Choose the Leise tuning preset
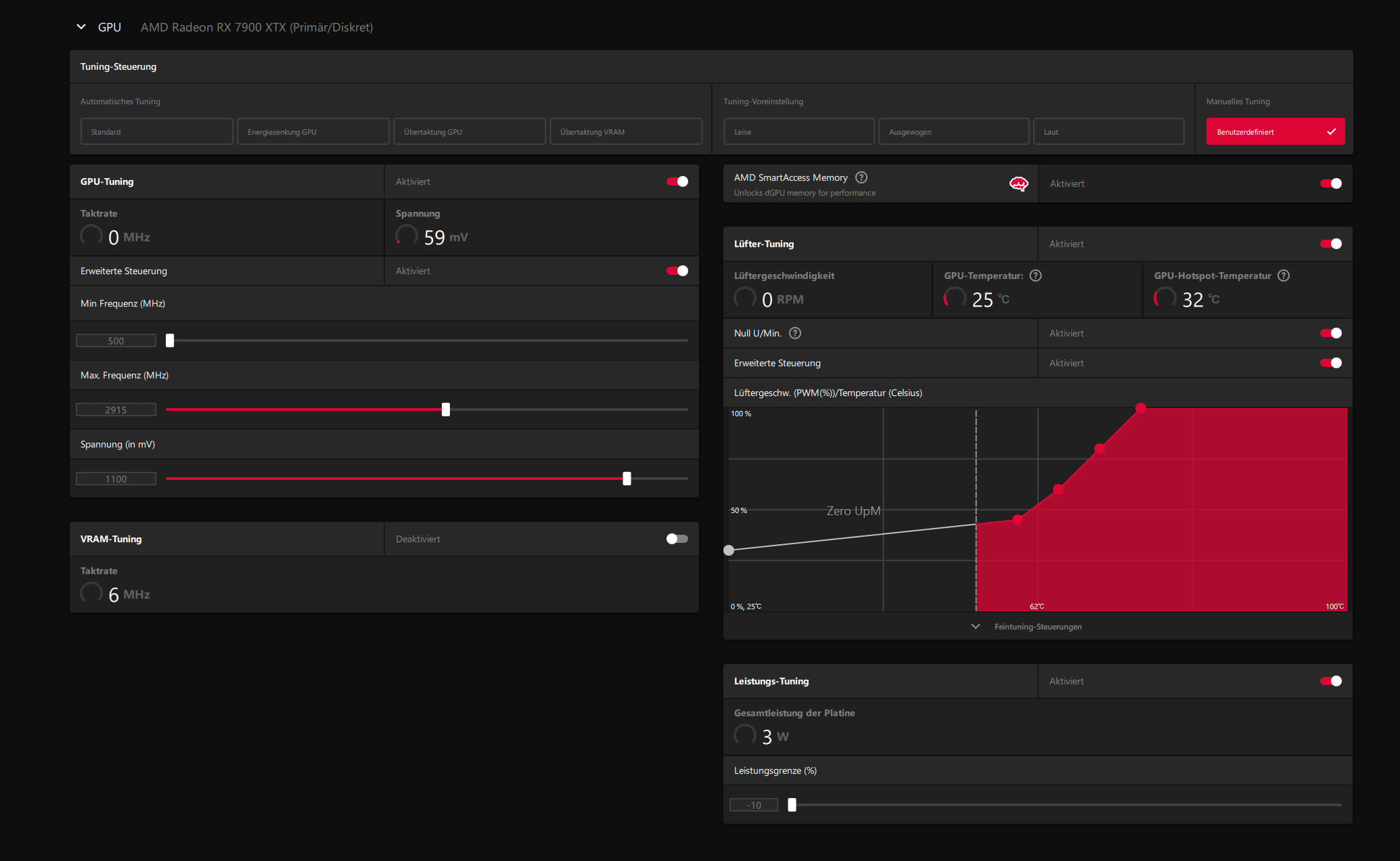 pos(798,132)
